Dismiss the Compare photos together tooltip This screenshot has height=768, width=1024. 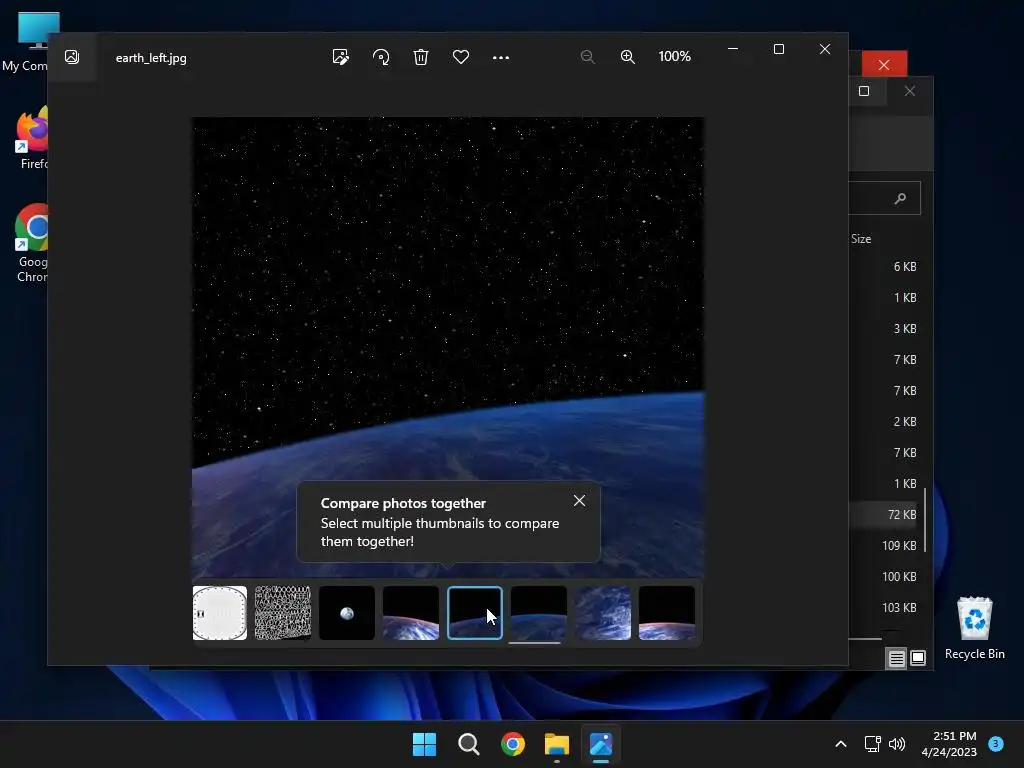click(x=579, y=501)
